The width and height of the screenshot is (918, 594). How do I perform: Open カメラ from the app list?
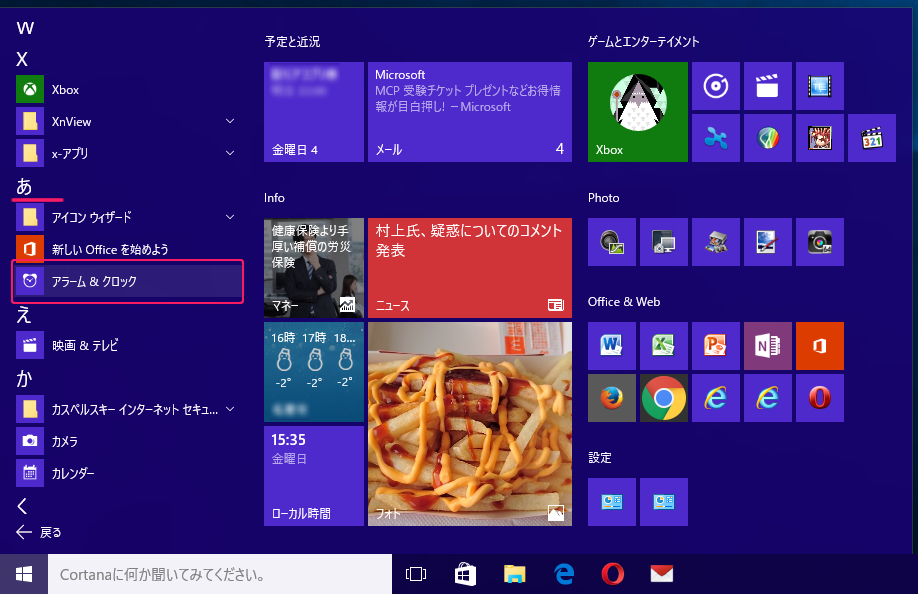pos(128,441)
